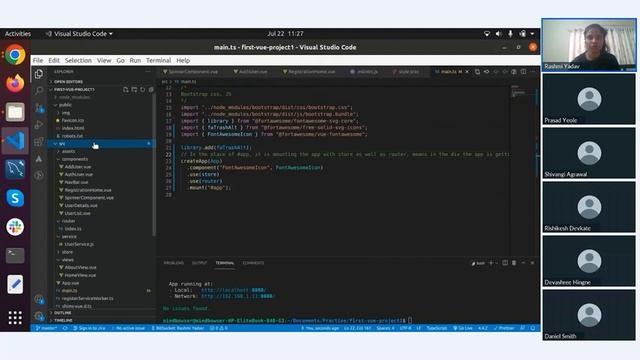The width and height of the screenshot is (640, 360).
Task: Click New File icon in explorer header
Action: (126, 89)
